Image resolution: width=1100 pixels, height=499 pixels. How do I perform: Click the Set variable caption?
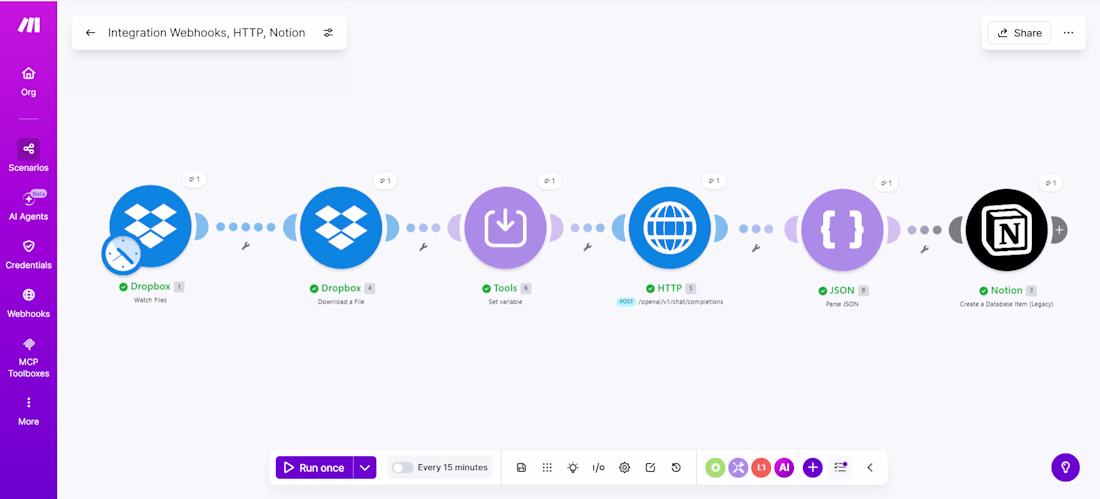(x=505, y=302)
